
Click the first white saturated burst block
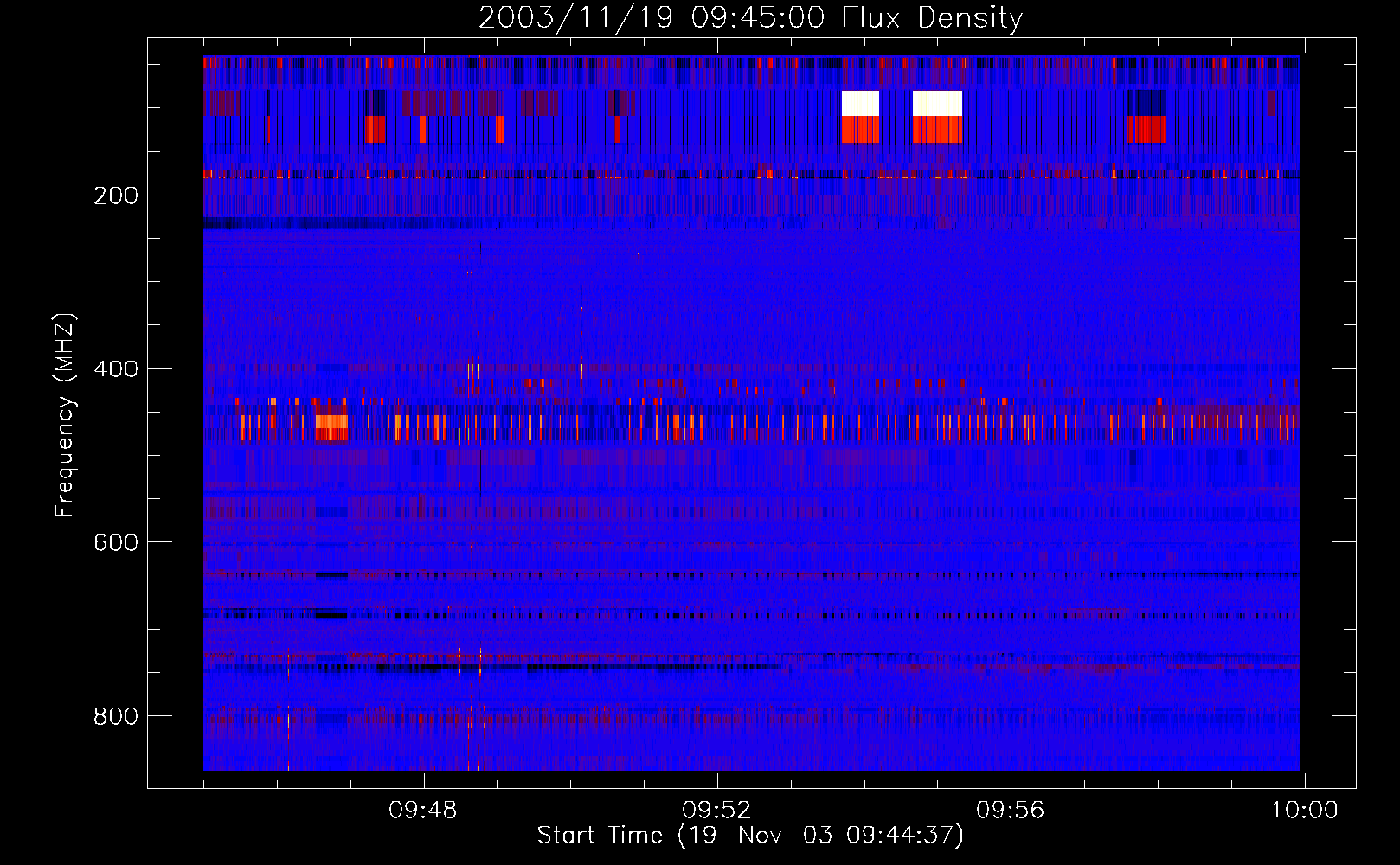point(860,103)
